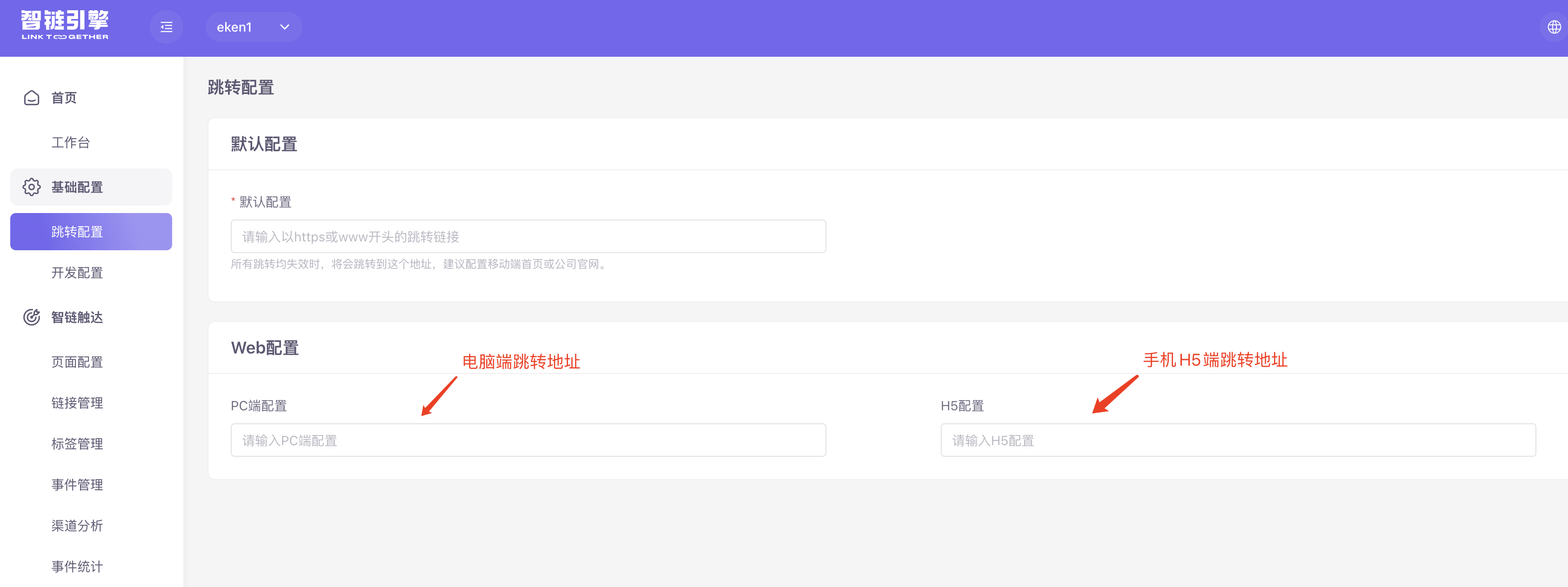Toggle the sidebar collapse icon
Image resolution: width=1568 pixels, height=587 pixels.
click(166, 27)
